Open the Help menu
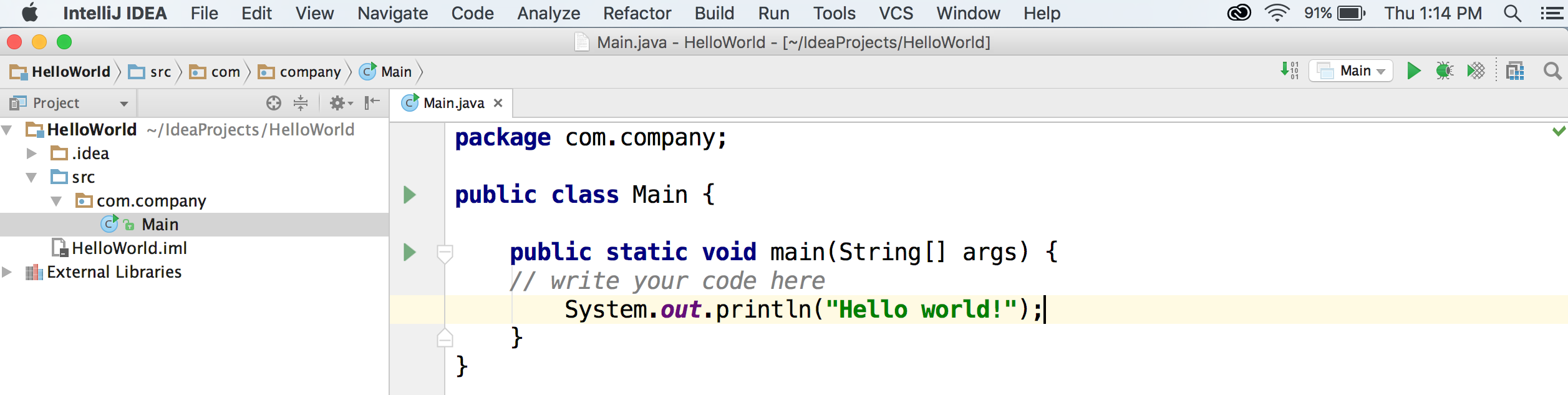Image resolution: width=1568 pixels, height=395 pixels. [x=1042, y=13]
